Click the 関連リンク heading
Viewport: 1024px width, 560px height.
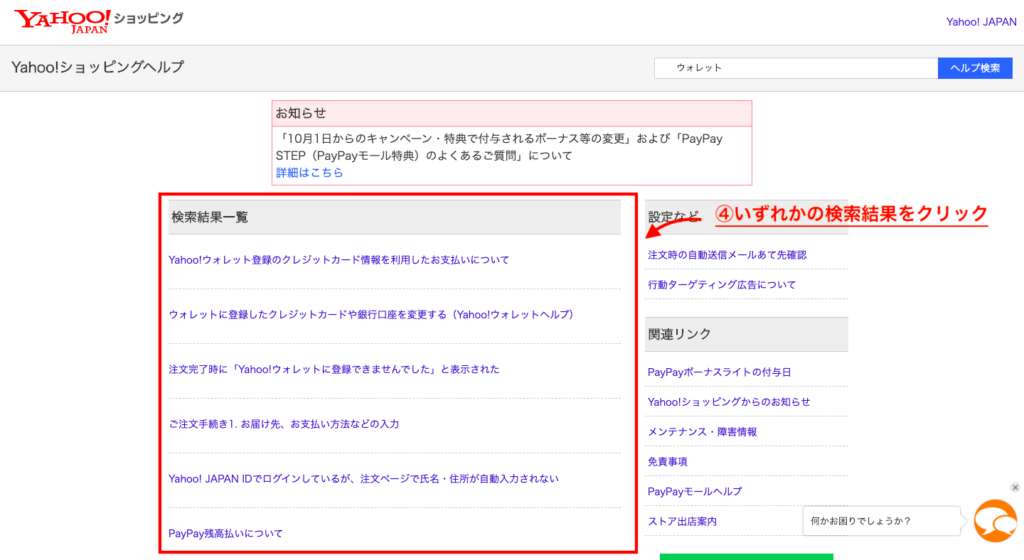[679, 334]
